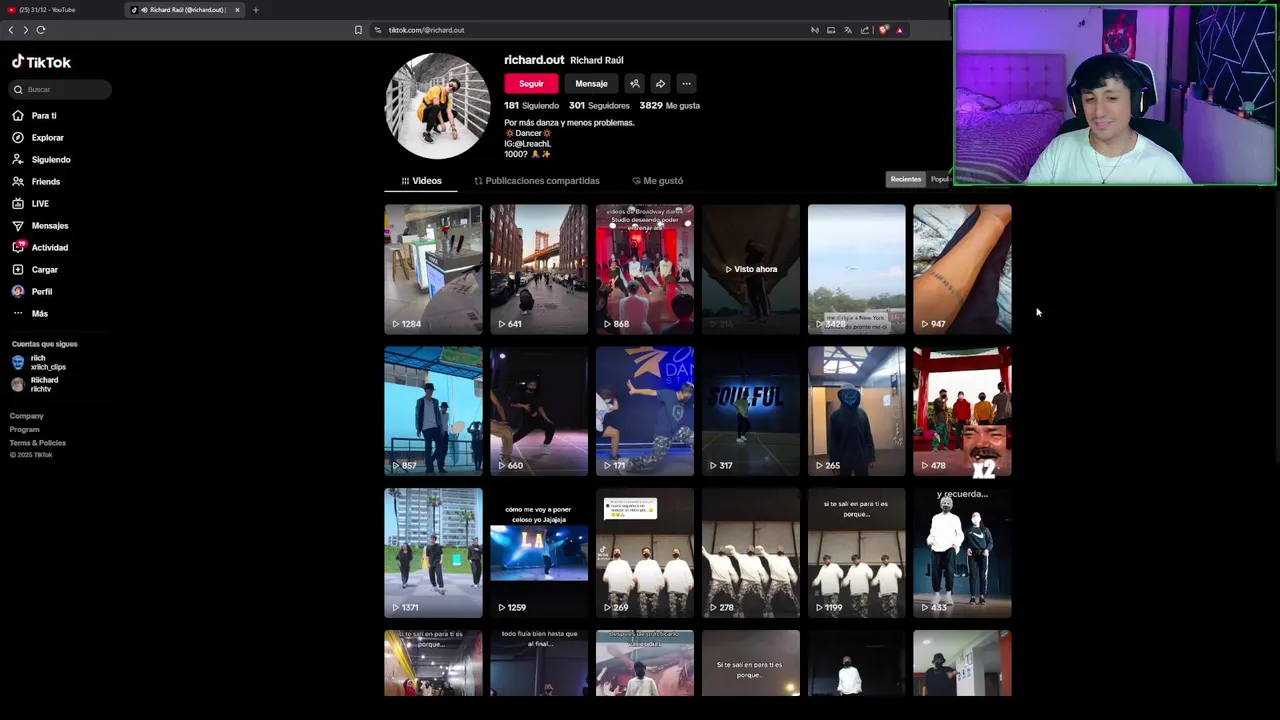1280x720 pixels.
Task: Open the video with 1259 views
Action: pyautogui.click(x=539, y=553)
